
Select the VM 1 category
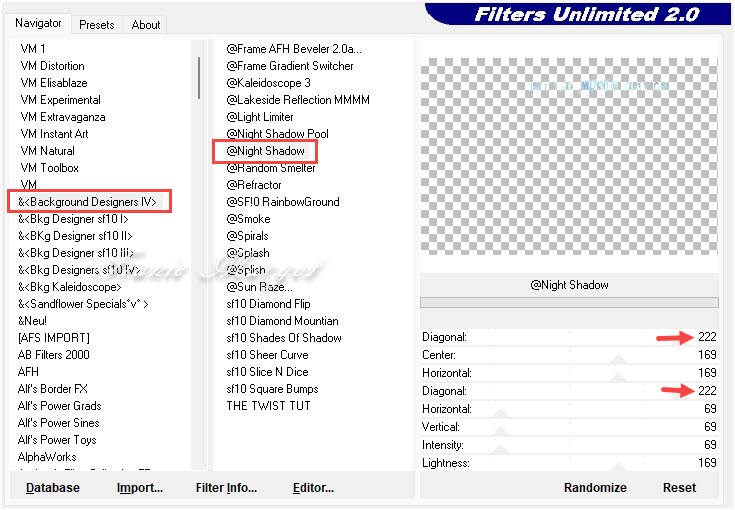point(33,49)
